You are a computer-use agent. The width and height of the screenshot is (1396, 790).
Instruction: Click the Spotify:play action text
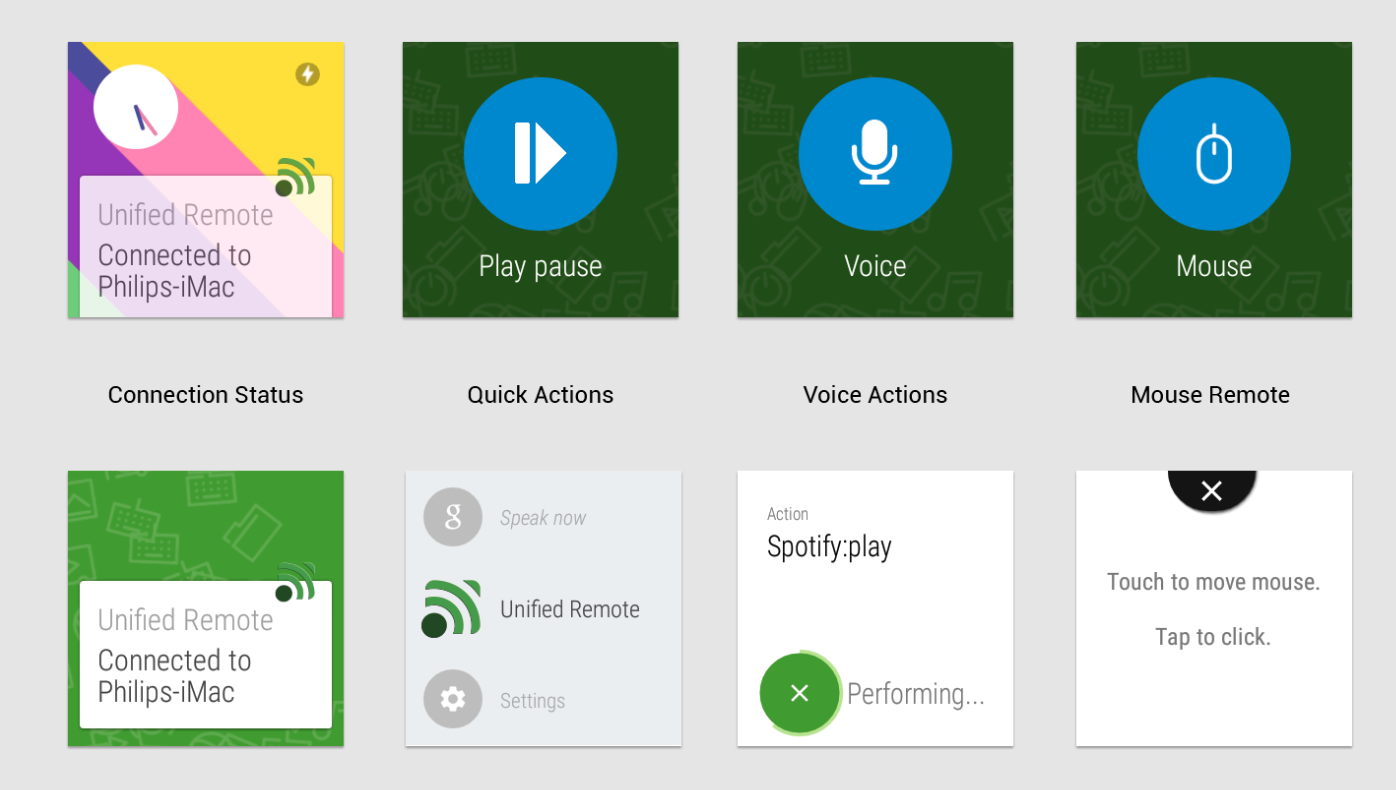[829, 547]
